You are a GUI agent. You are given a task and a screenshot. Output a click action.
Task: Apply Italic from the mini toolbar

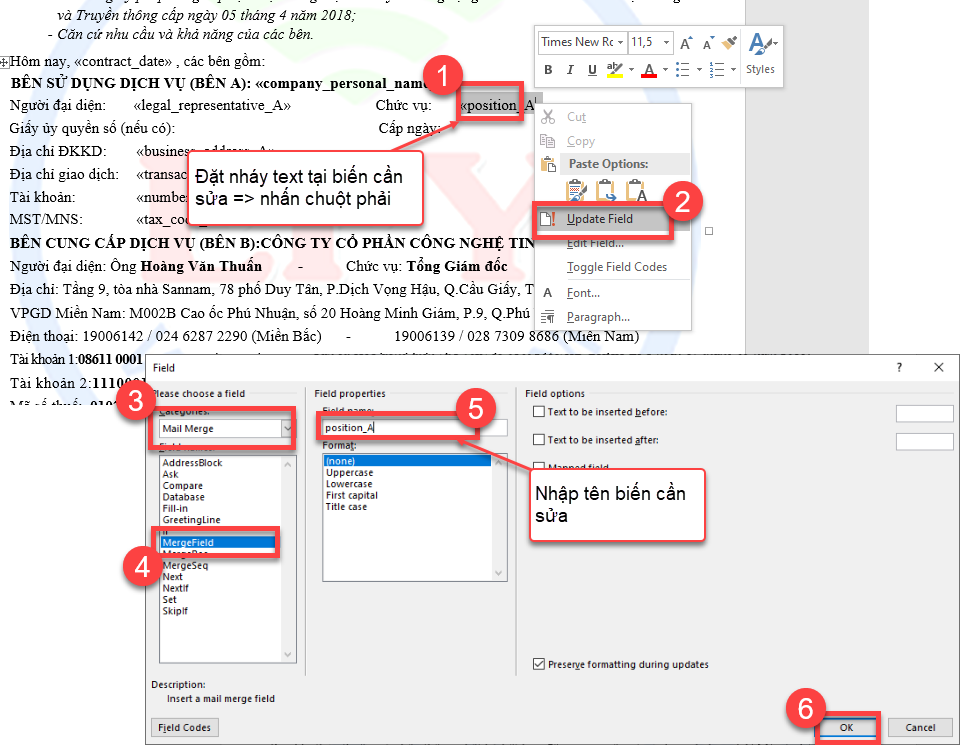(571, 70)
